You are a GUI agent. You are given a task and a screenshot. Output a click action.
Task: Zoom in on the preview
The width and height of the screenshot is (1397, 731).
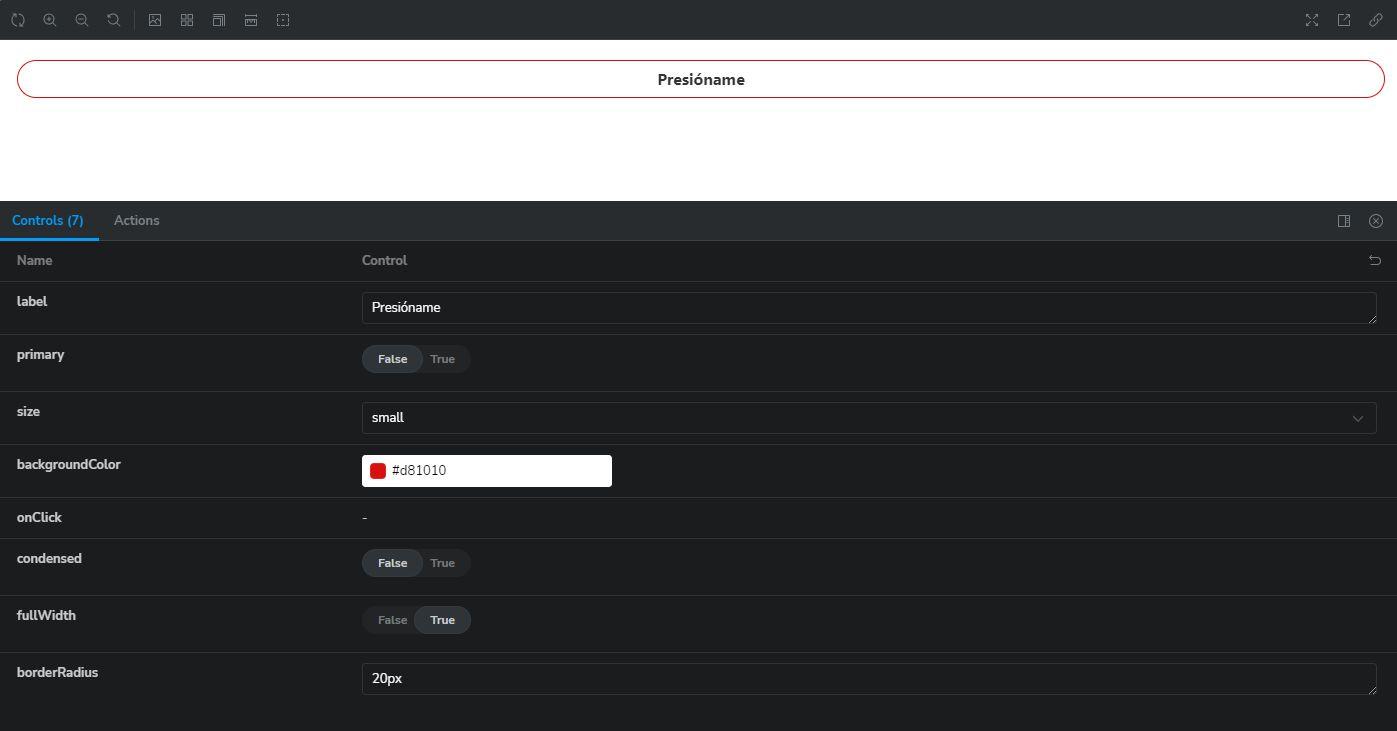tap(50, 20)
